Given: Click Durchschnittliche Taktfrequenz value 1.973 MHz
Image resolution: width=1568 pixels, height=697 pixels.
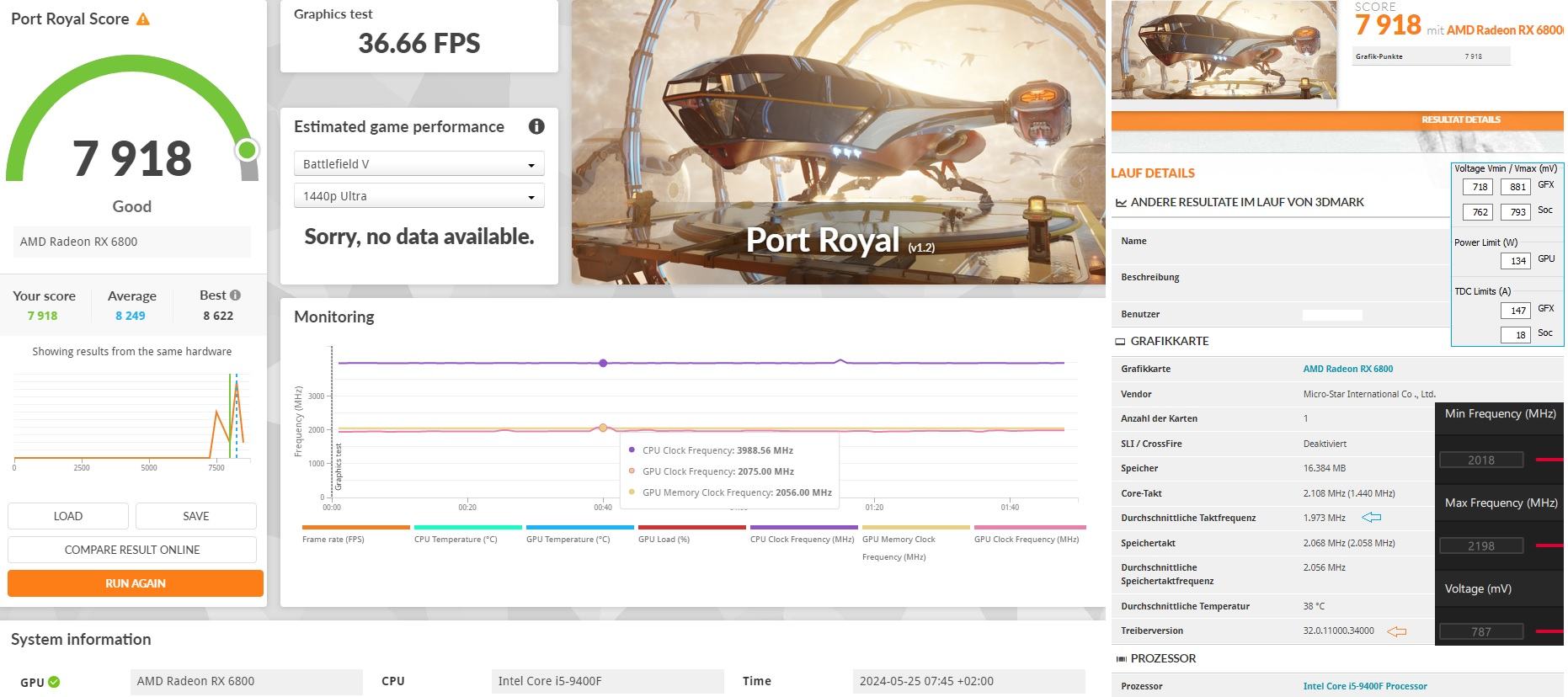Looking at the screenshot, I should [1324, 518].
